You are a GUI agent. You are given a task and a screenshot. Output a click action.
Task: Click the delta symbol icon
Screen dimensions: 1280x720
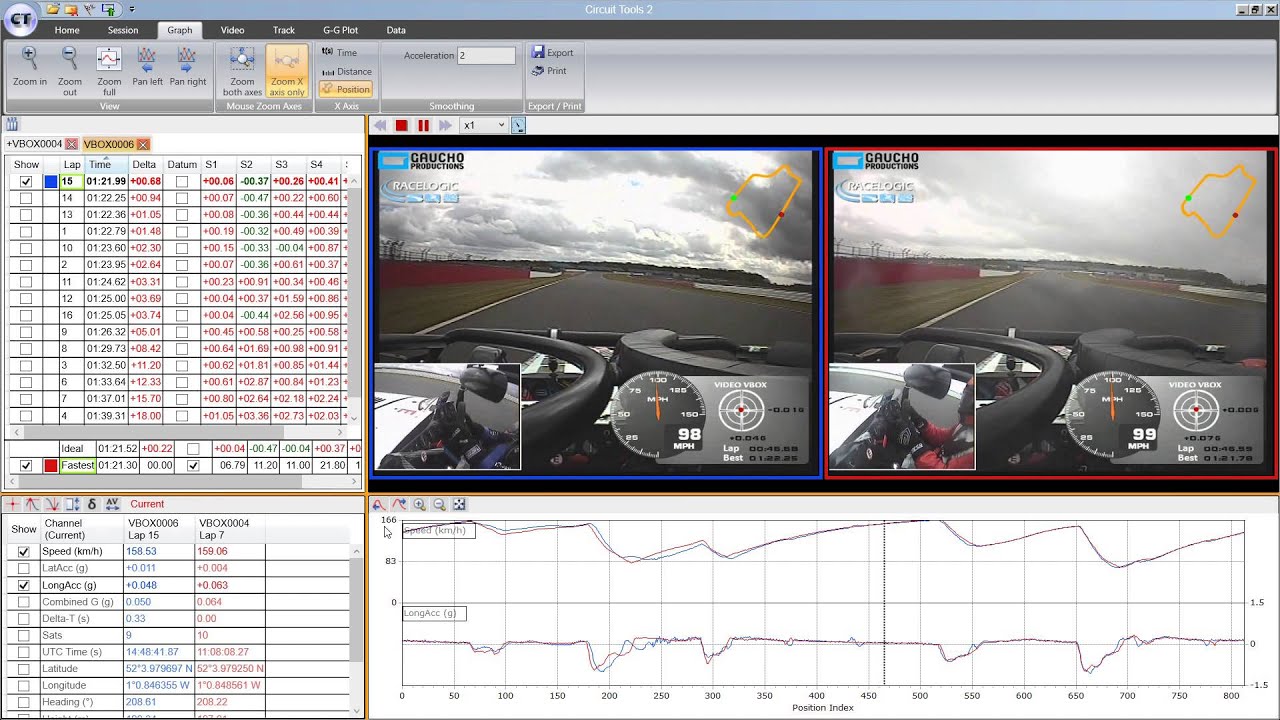pos(92,504)
